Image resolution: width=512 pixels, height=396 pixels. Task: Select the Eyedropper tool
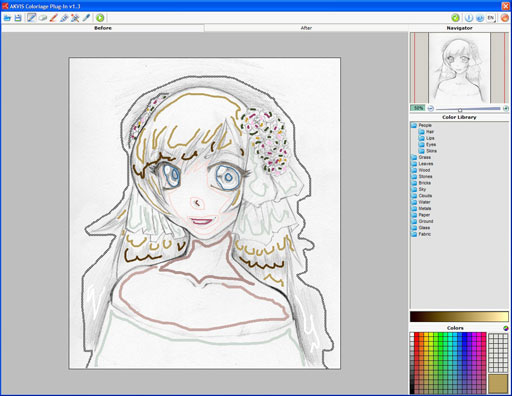pyautogui.click(x=86, y=18)
